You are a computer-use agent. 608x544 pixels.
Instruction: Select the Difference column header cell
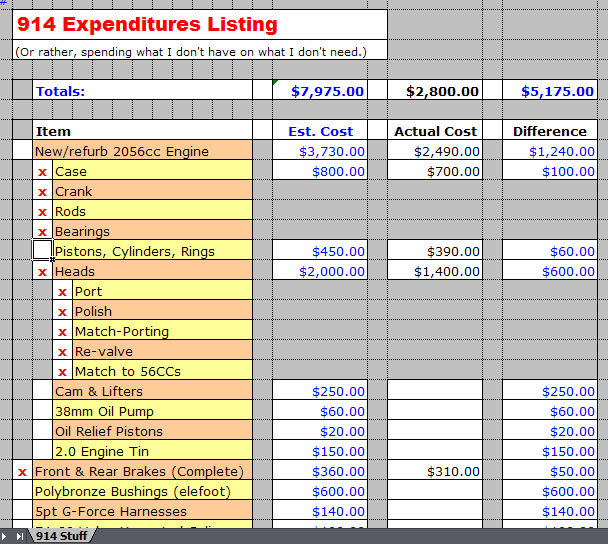pos(550,131)
